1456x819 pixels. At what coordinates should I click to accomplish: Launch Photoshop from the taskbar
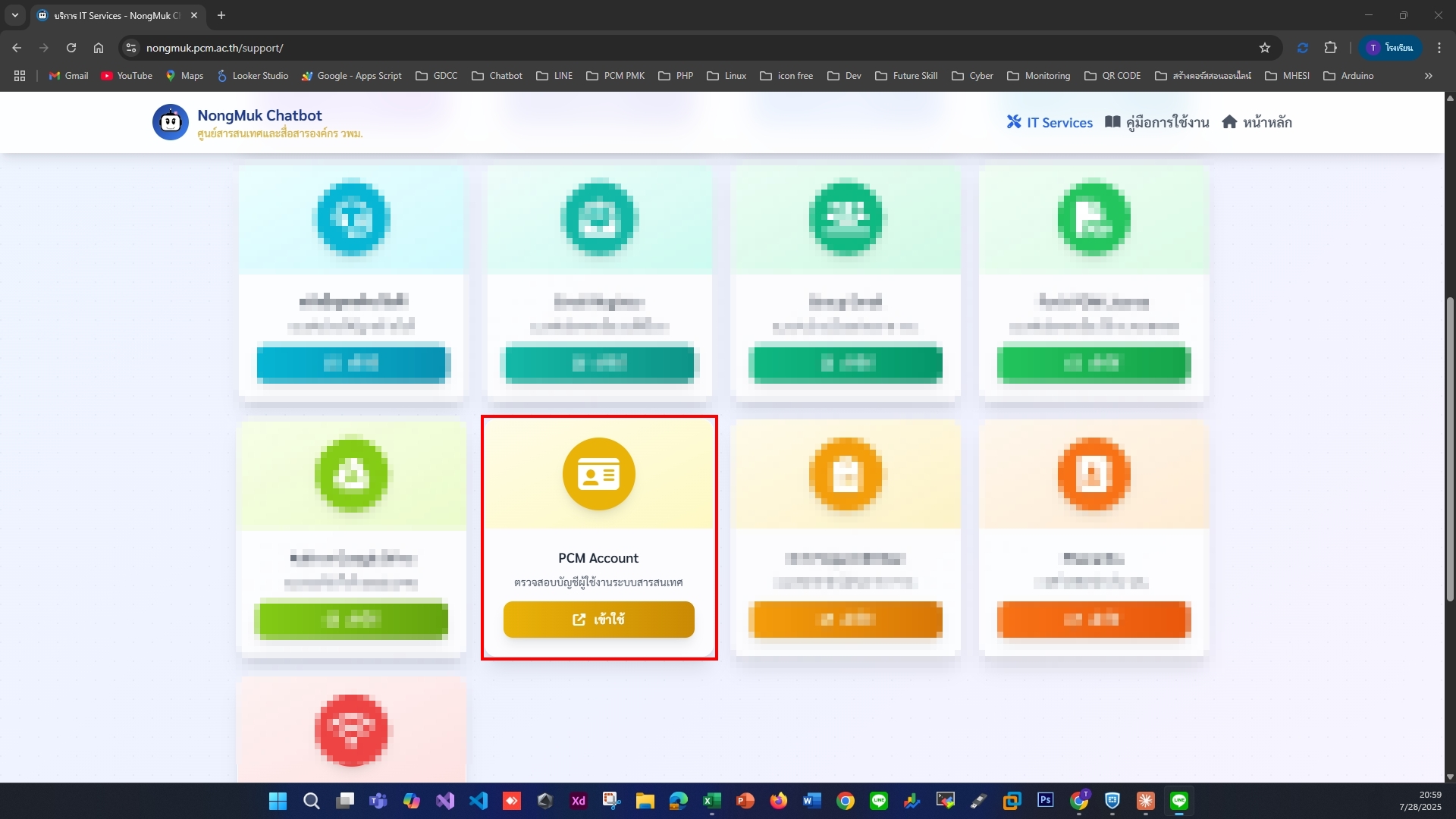point(1045,801)
